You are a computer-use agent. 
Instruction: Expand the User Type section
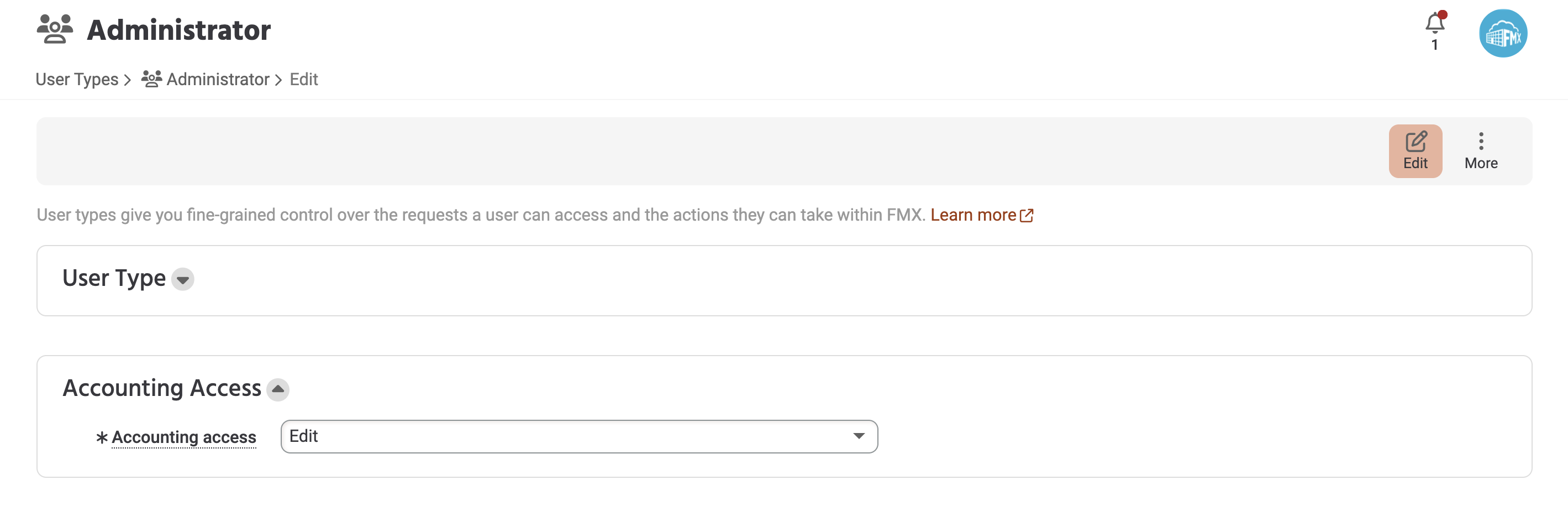183,280
